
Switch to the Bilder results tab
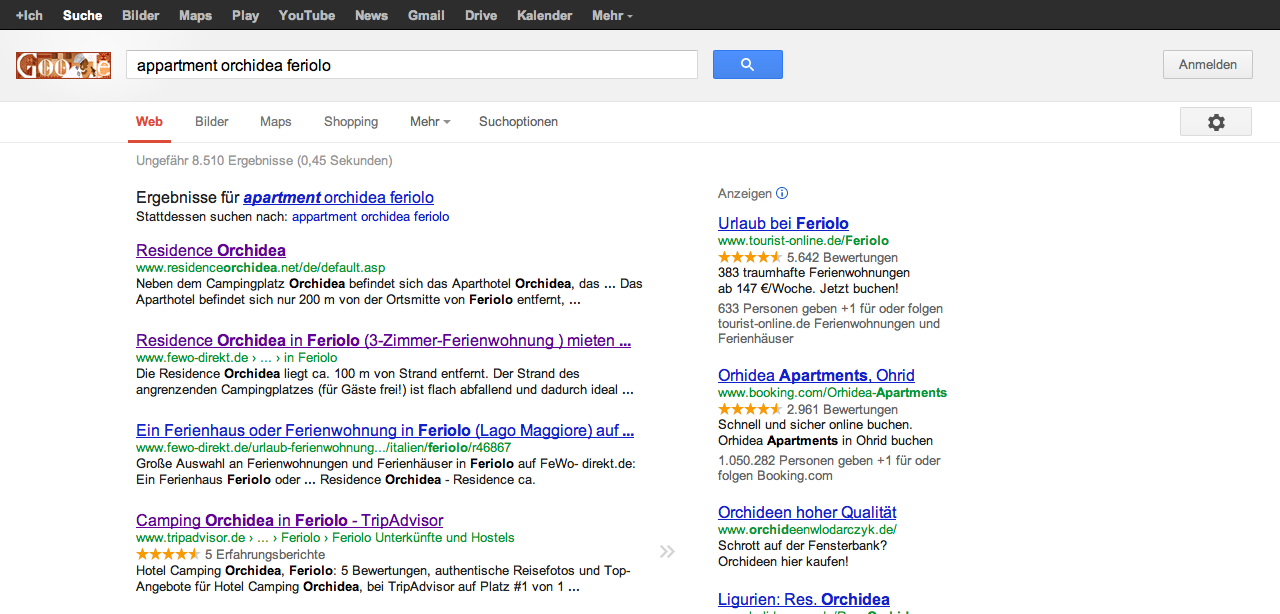(x=212, y=122)
